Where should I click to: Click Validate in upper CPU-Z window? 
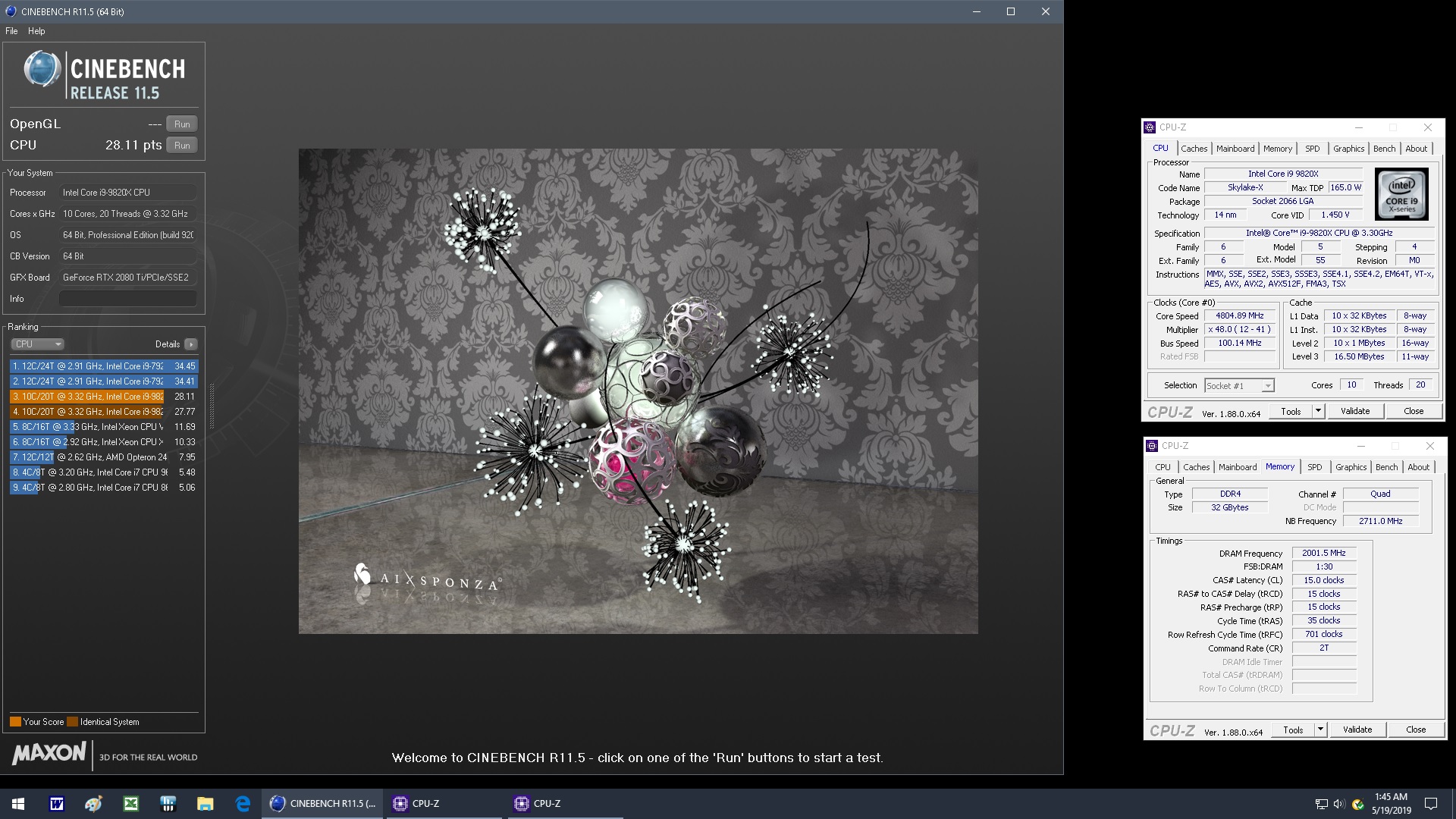(1354, 411)
